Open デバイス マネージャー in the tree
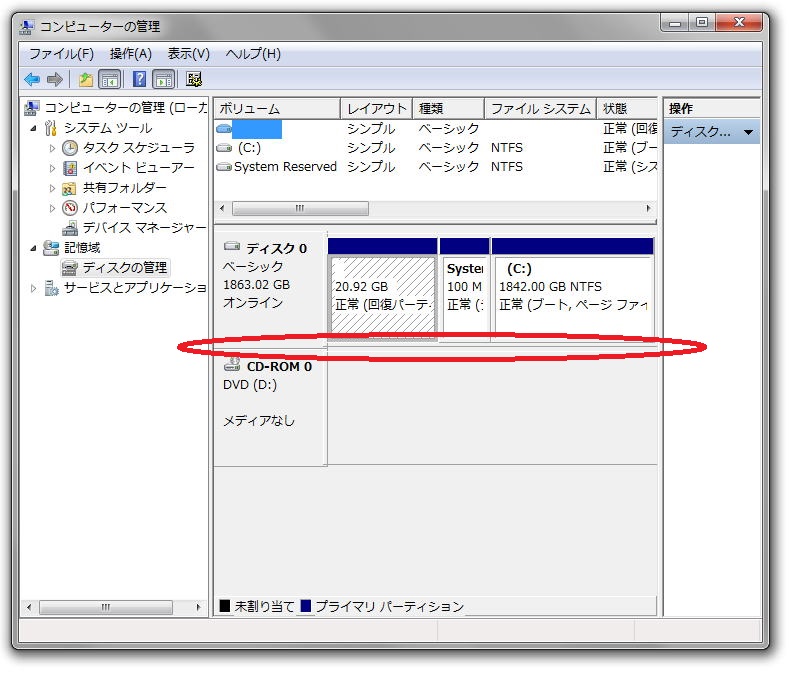This screenshot has width=789, height=674. pyautogui.click(x=144, y=228)
